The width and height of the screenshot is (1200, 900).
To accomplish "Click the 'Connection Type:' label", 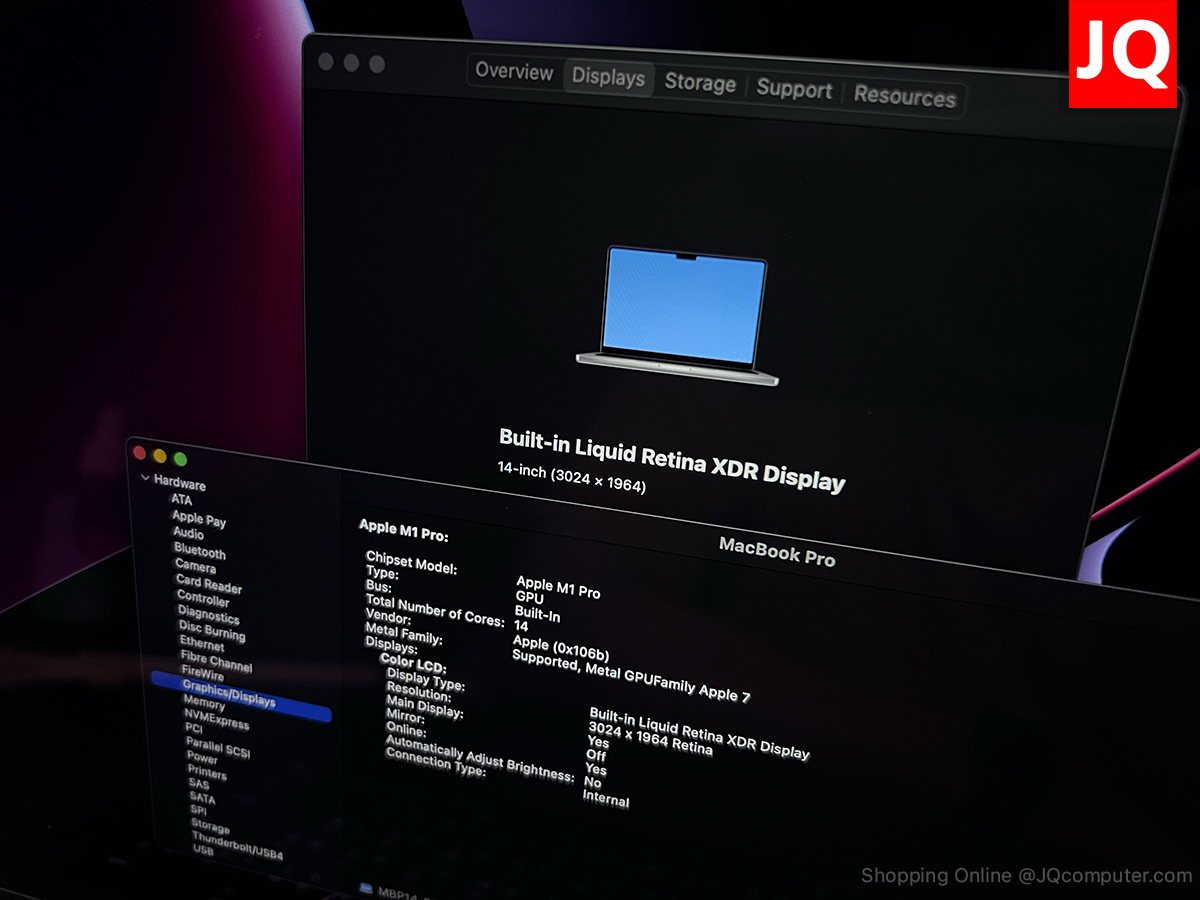I will pyautogui.click(x=436, y=761).
